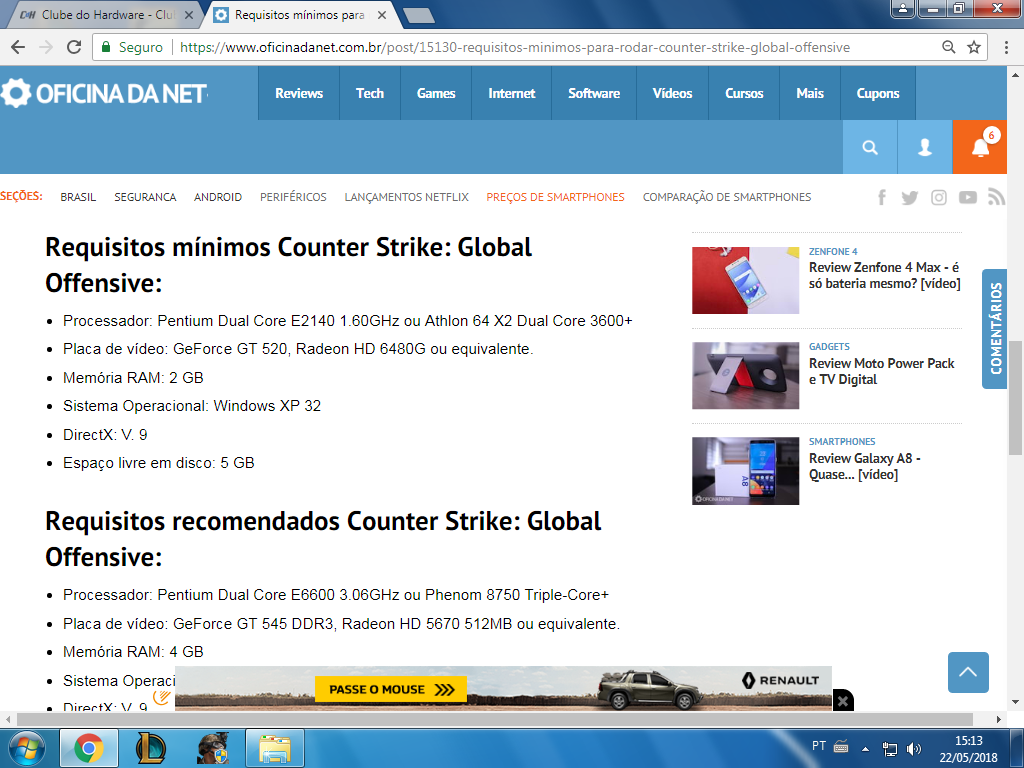Viewport: 1024px width, 768px height.
Task: Open the Vídeos menu
Action: click(x=672, y=93)
